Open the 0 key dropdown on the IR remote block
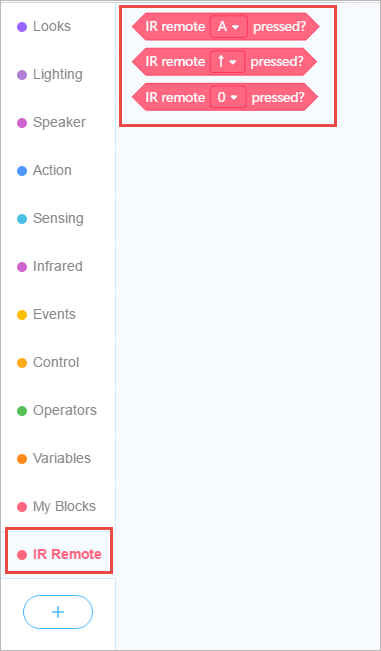The image size is (381, 651). (x=228, y=97)
